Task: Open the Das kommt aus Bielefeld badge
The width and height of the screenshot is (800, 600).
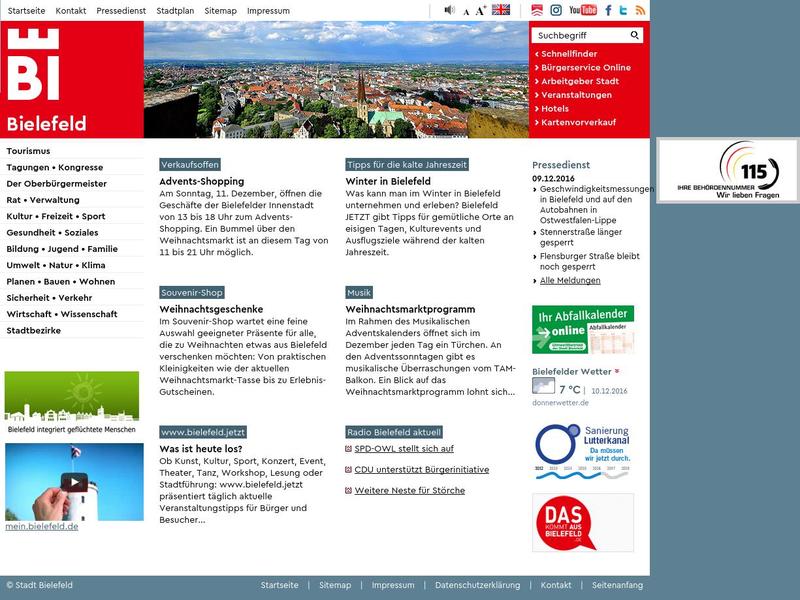Action: (x=583, y=522)
